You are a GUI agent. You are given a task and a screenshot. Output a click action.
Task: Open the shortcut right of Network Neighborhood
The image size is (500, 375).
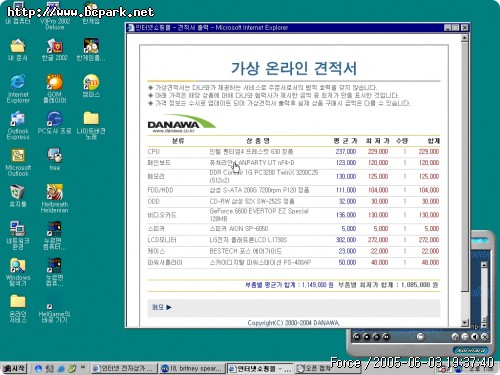pos(55,235)
